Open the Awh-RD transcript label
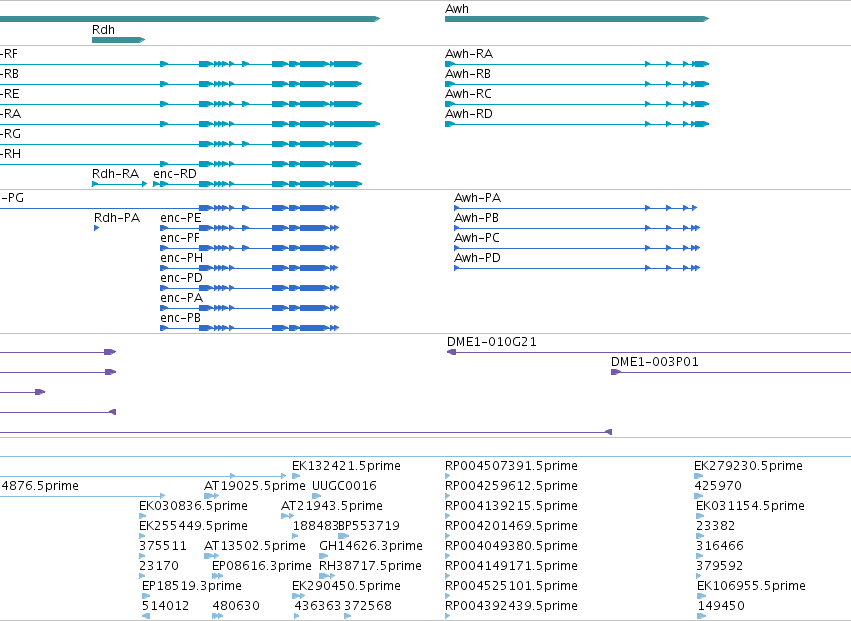This screenshot has width=851, height=621. click(x=469, y=114)
